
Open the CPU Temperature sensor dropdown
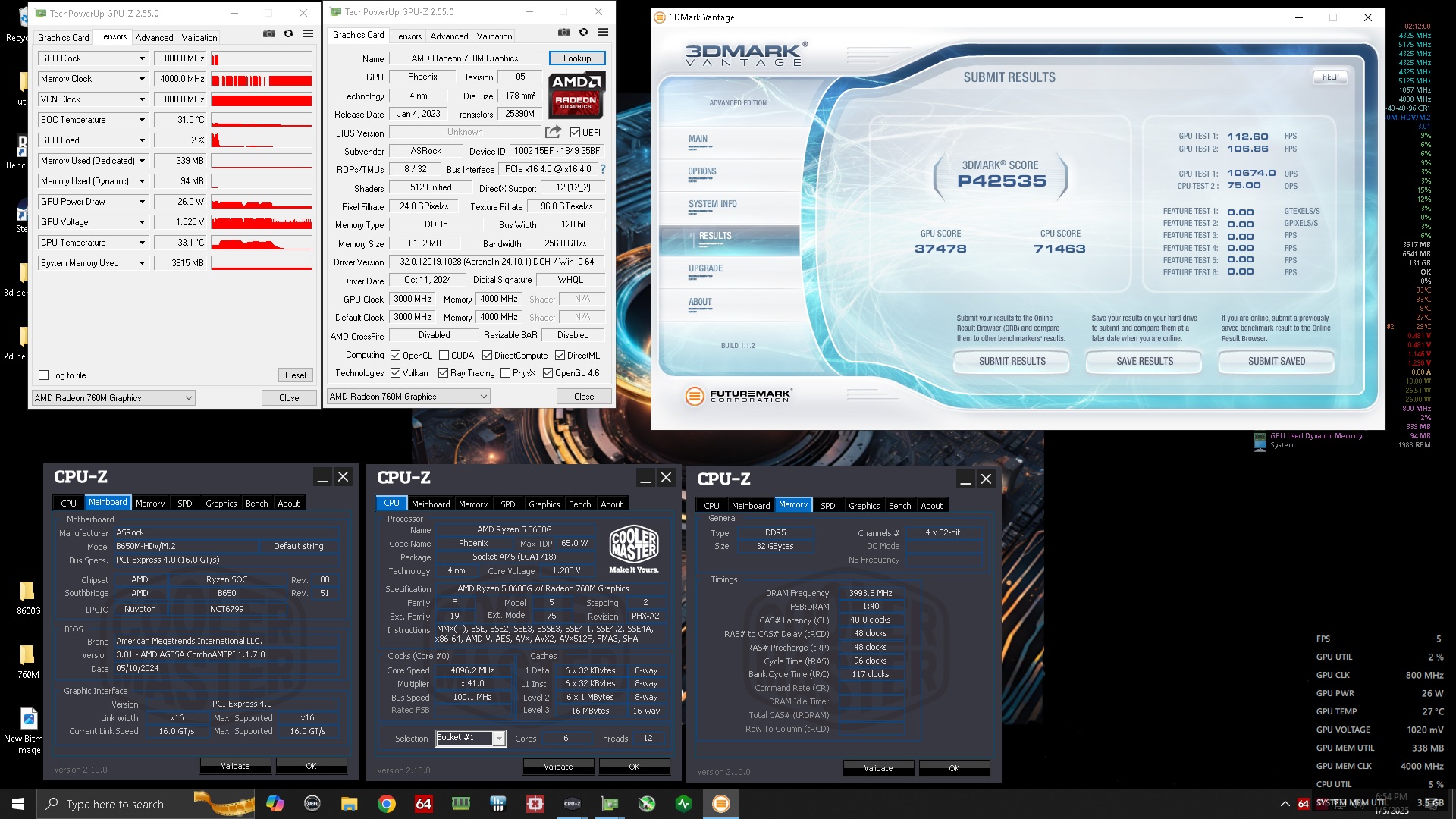141,243
